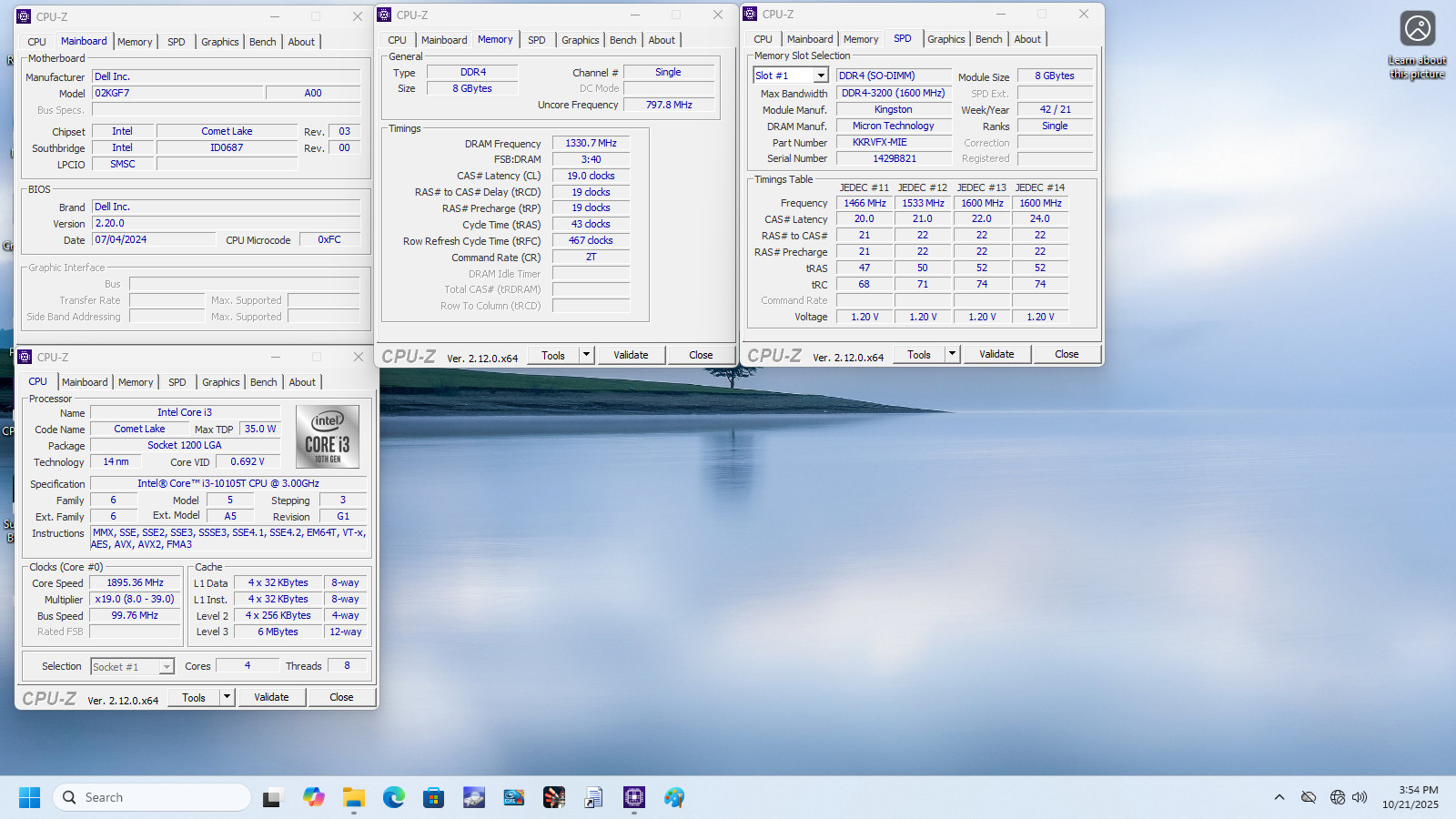Click the DRAM Frequency value 1330.7 MHz

(x=591, y=143)
